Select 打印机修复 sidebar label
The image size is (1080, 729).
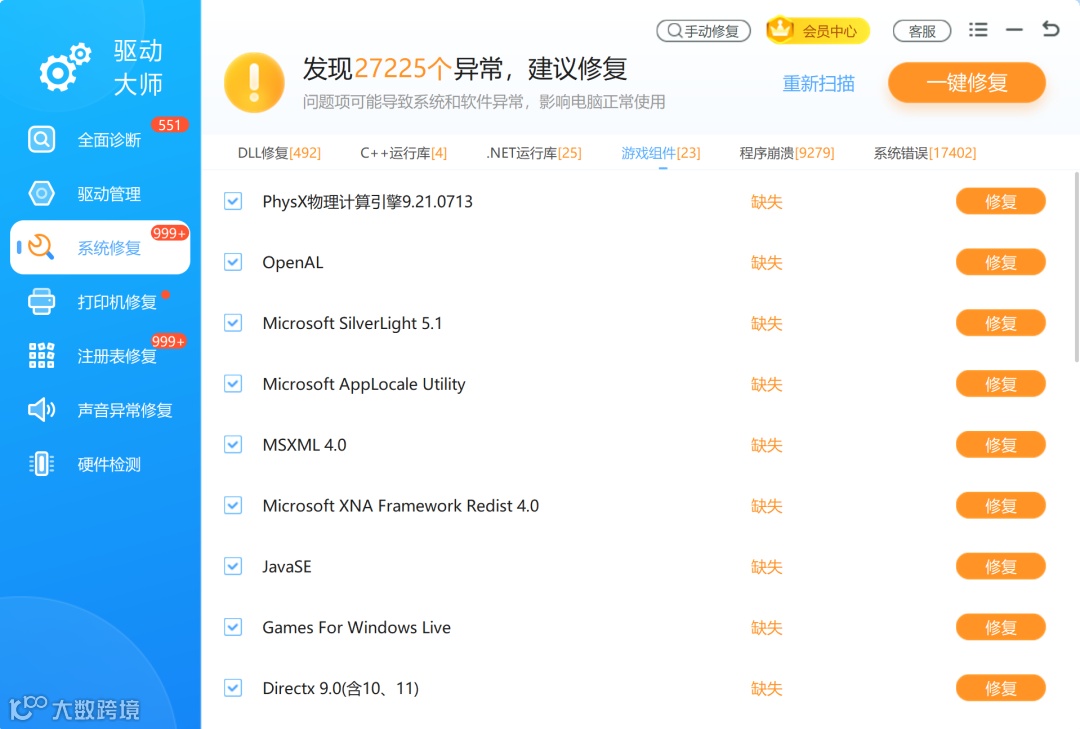click(117, 302)
